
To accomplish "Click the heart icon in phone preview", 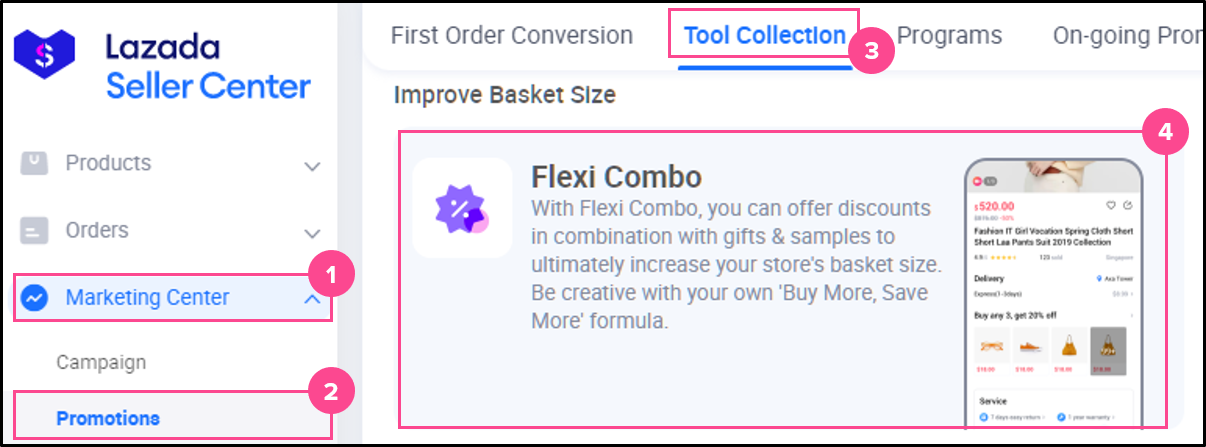I will click(x=1109, y=206).
